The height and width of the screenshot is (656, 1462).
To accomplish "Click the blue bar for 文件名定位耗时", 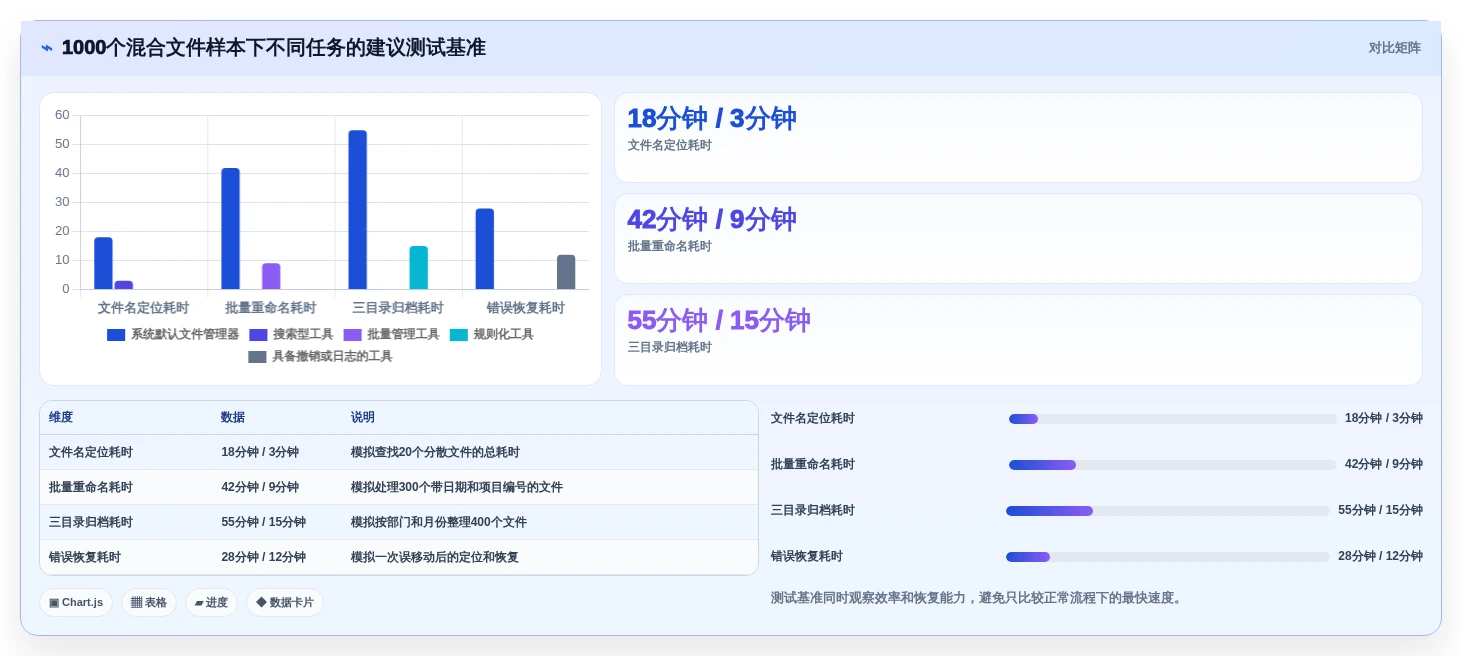I will point(103,264).
